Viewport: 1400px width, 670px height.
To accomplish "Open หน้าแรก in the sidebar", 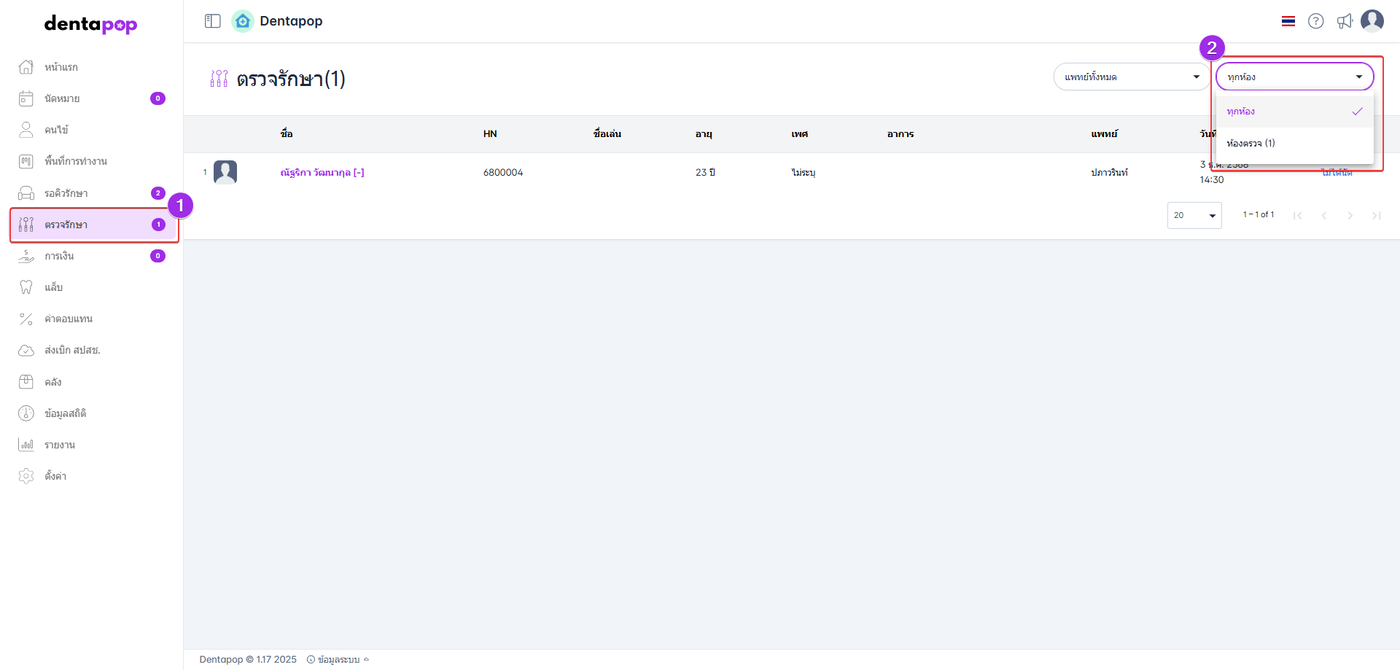I will tap(61, 67).
